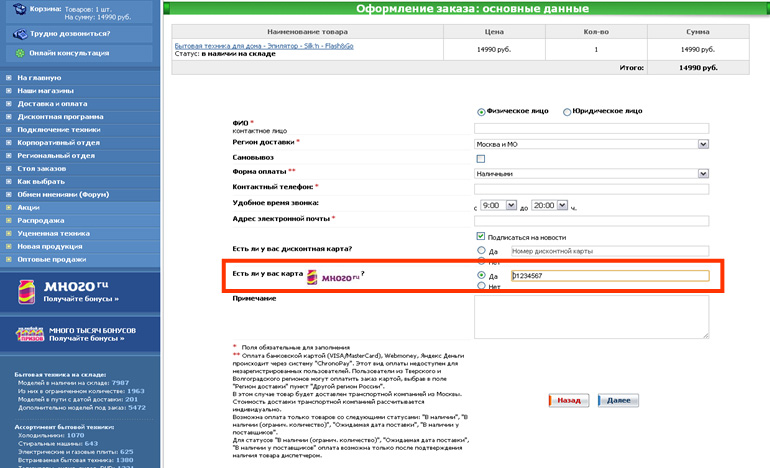Click the 'Назад' button
Image resolution: width=770 pixels, height=468 pixels.
569,400
